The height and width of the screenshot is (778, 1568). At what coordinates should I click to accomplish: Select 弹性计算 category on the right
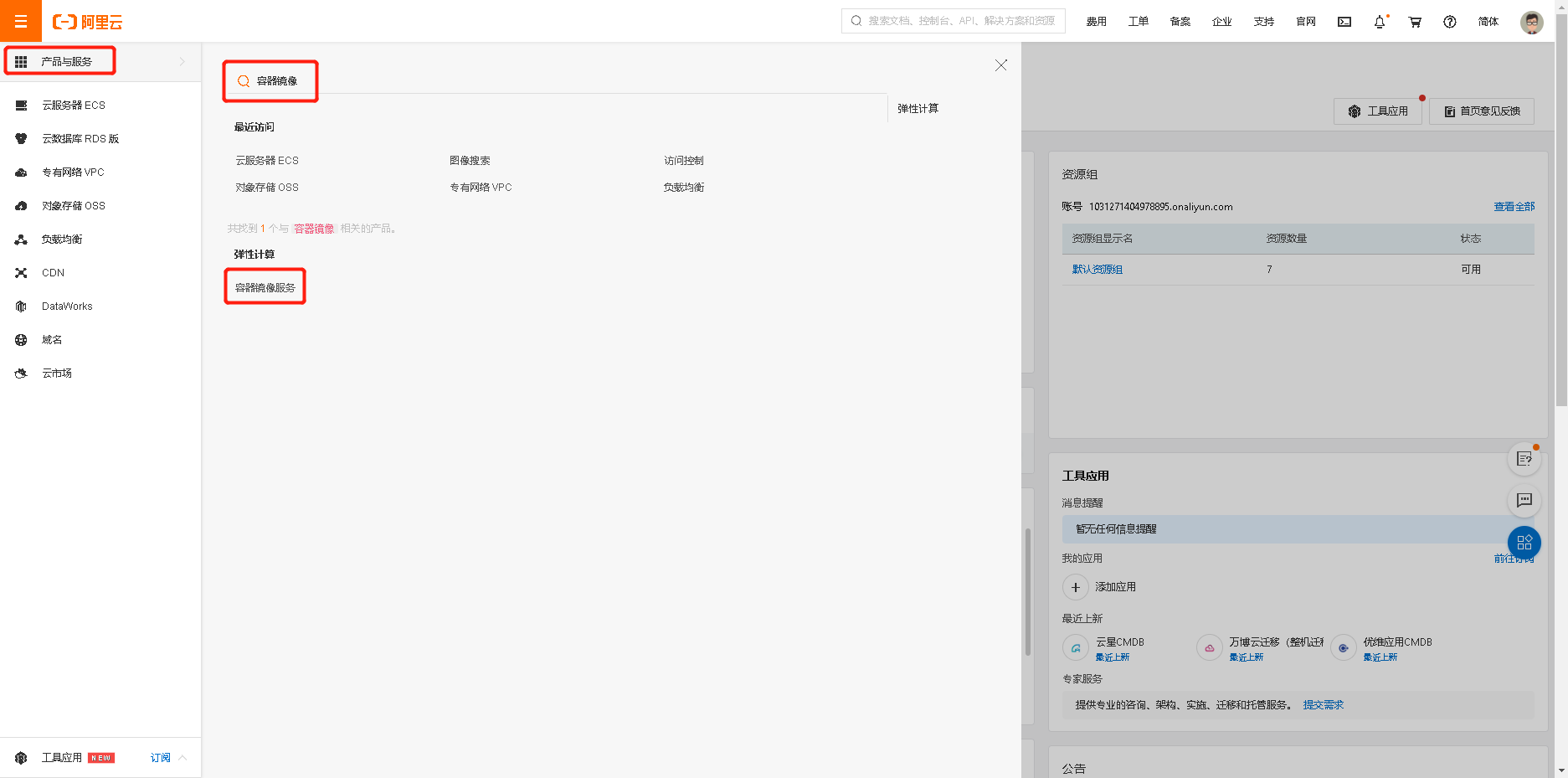click(918, 109)
